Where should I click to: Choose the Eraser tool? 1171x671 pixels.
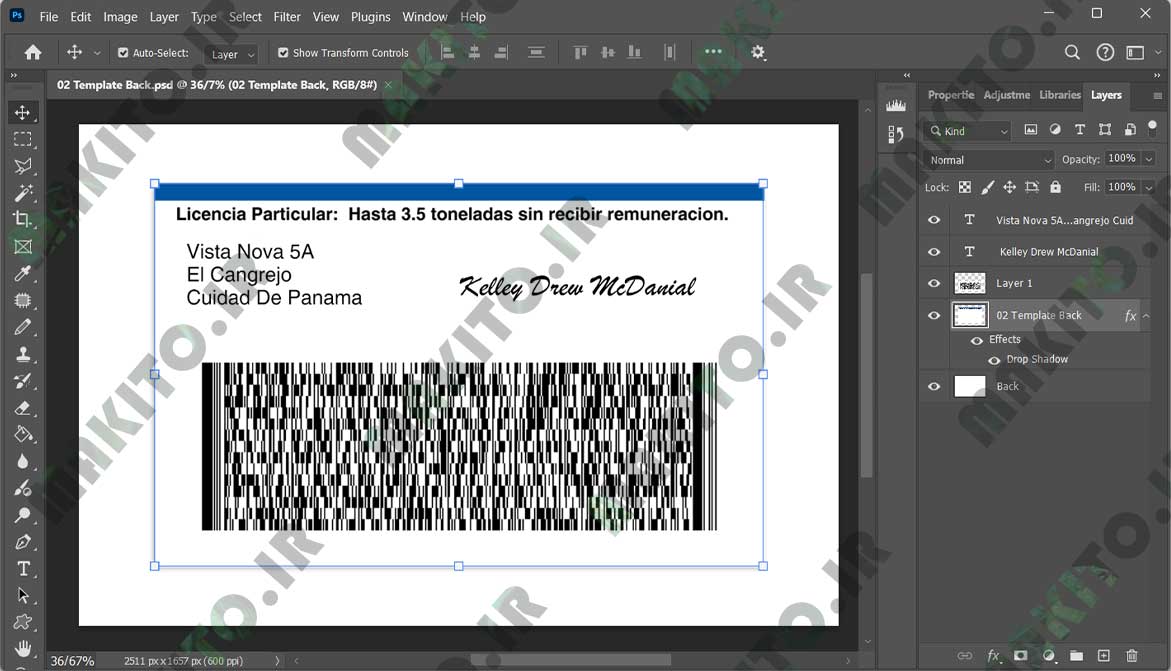pos(22,408)
